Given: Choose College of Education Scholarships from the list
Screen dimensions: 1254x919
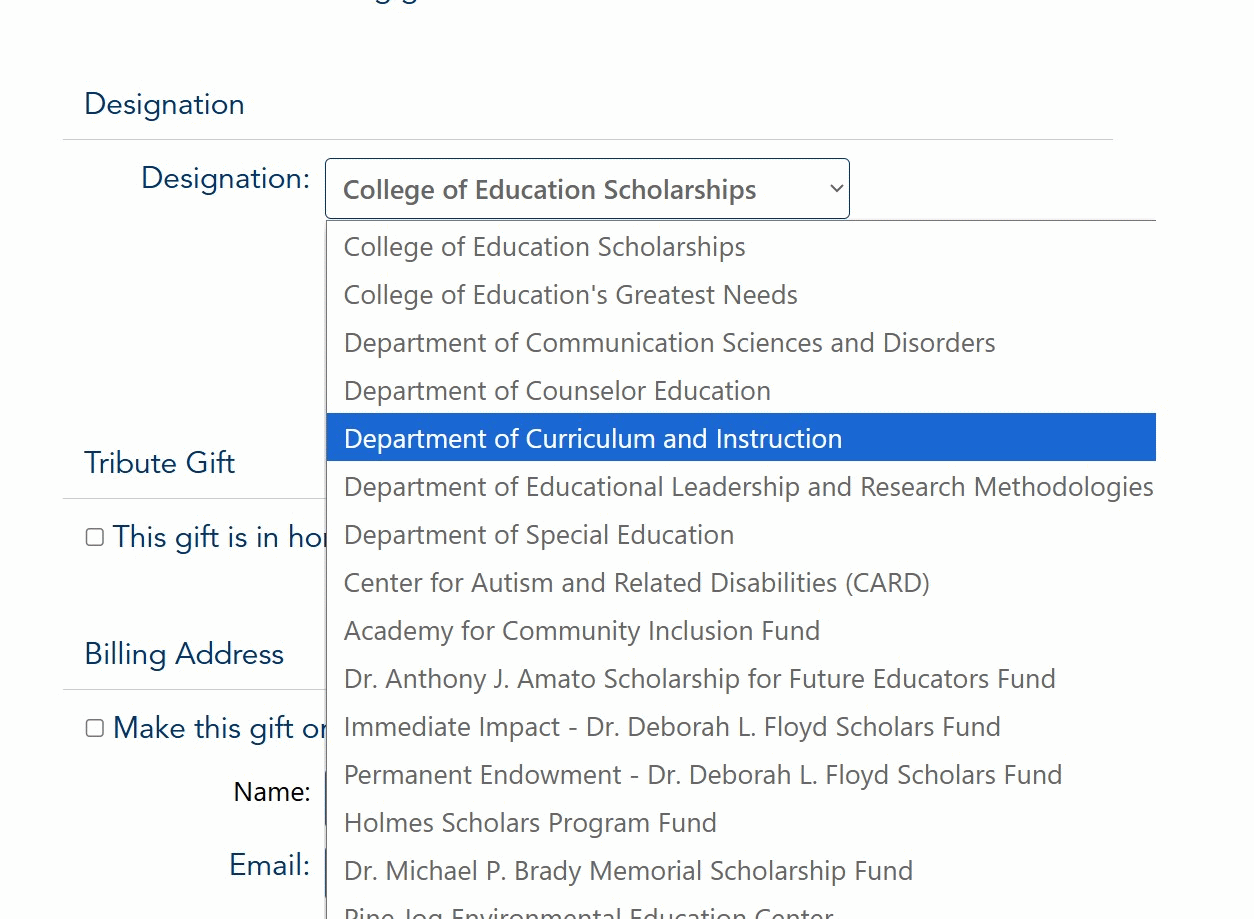Looking at the screenshot, I should pos(544,247).
